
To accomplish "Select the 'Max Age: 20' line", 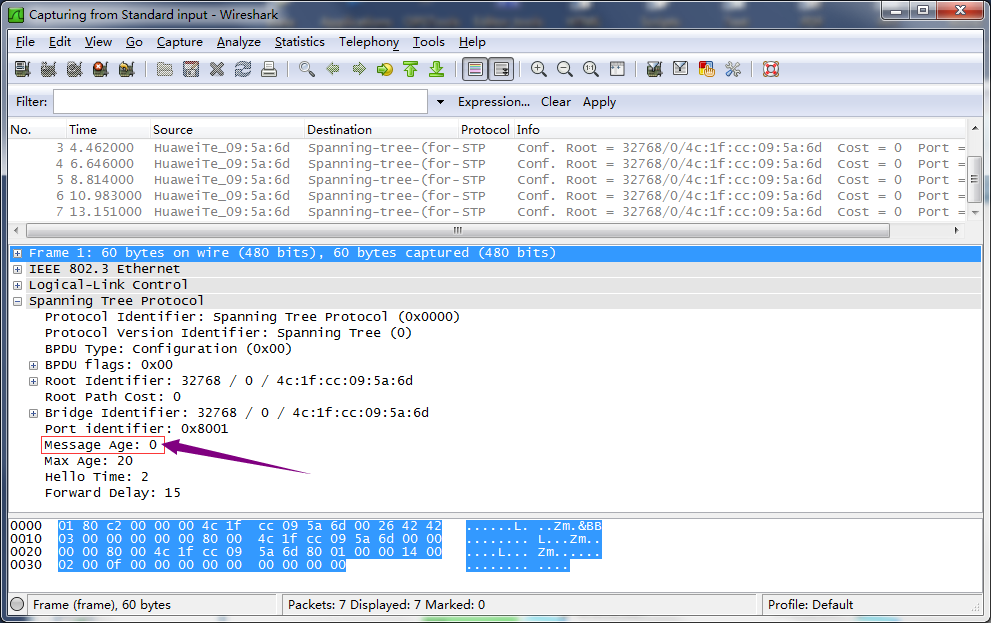I will point(88,461).
